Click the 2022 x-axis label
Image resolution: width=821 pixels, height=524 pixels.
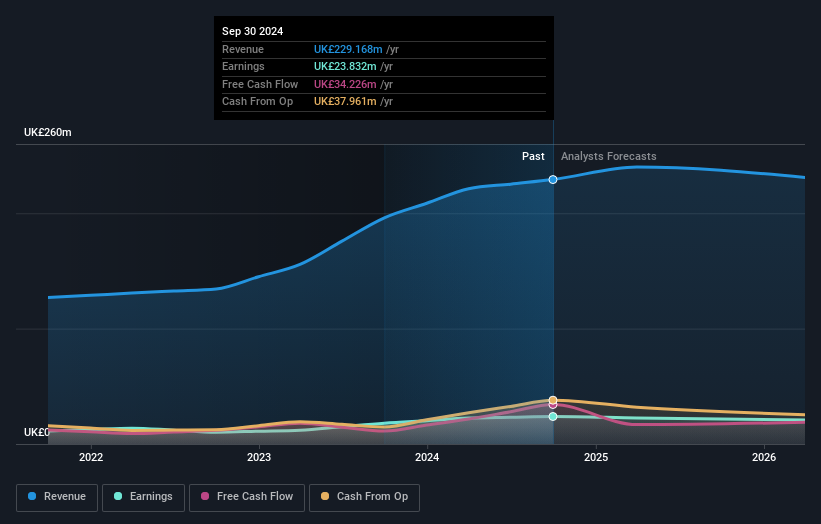click(x=91, y=457)
